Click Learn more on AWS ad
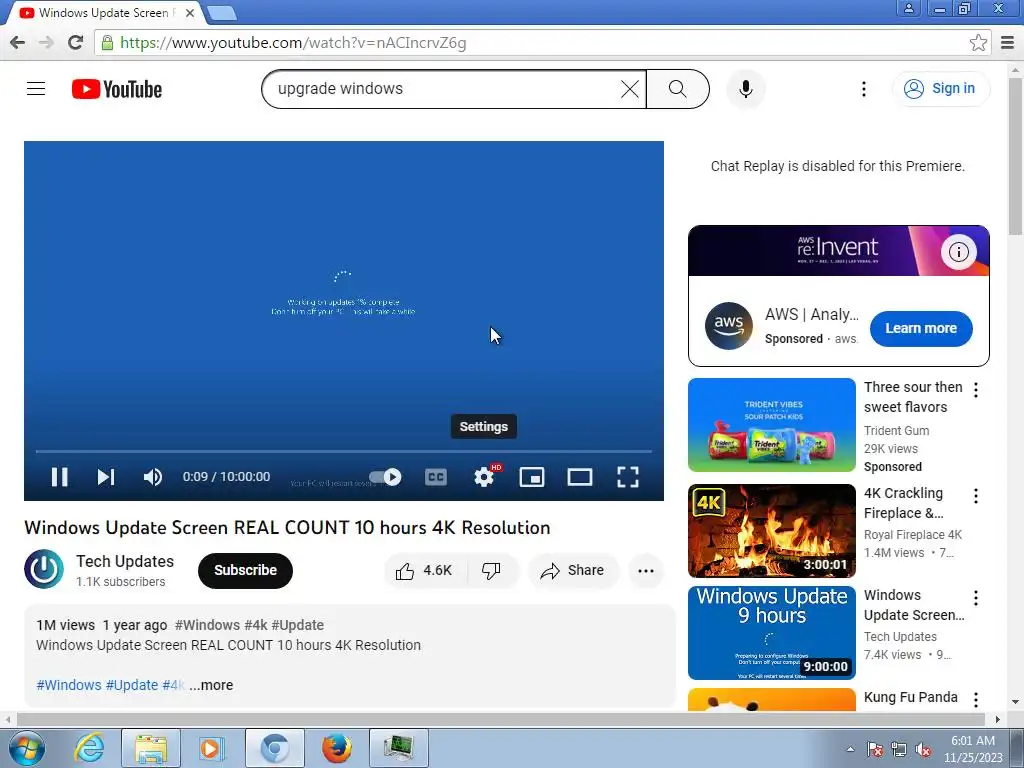 (921, 328)
